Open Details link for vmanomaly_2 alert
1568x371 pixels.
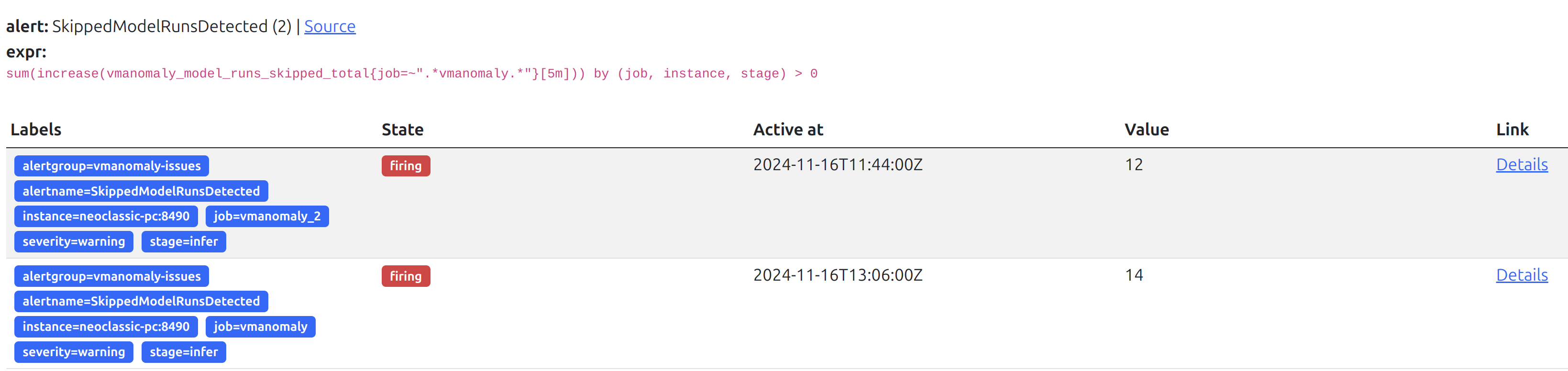click(1521, 165)
